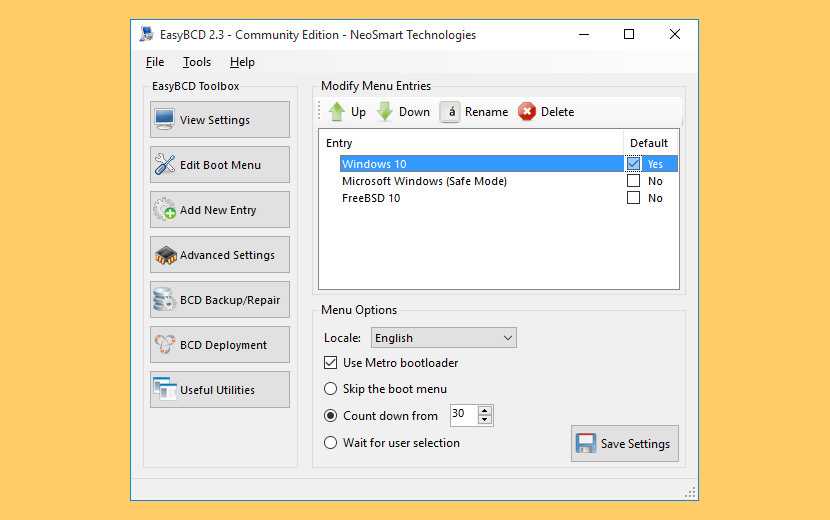Click the toolbar grip handle beside Up

320,112
